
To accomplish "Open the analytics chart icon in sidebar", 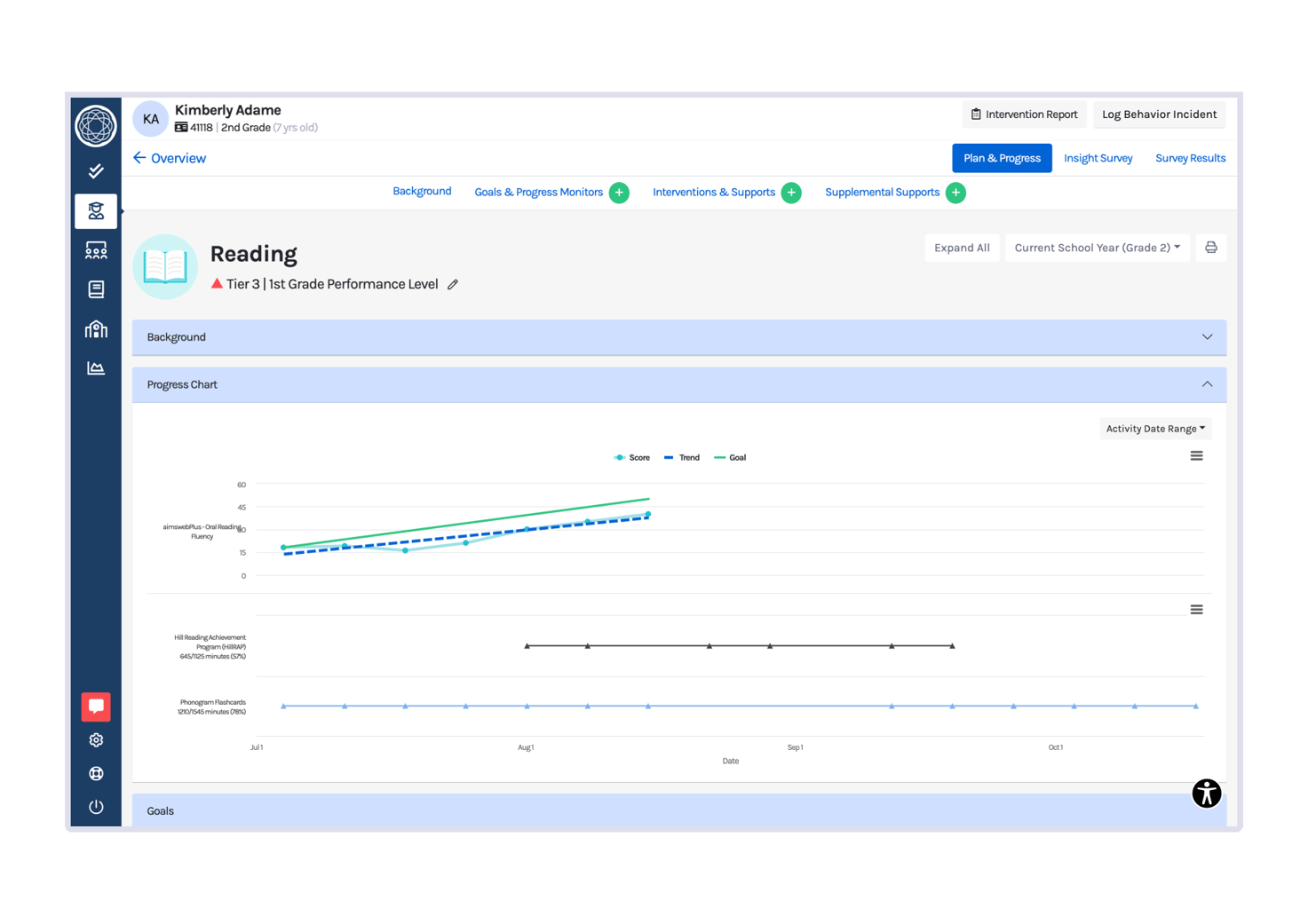I will pyautogui.click(x=95, y=367).
